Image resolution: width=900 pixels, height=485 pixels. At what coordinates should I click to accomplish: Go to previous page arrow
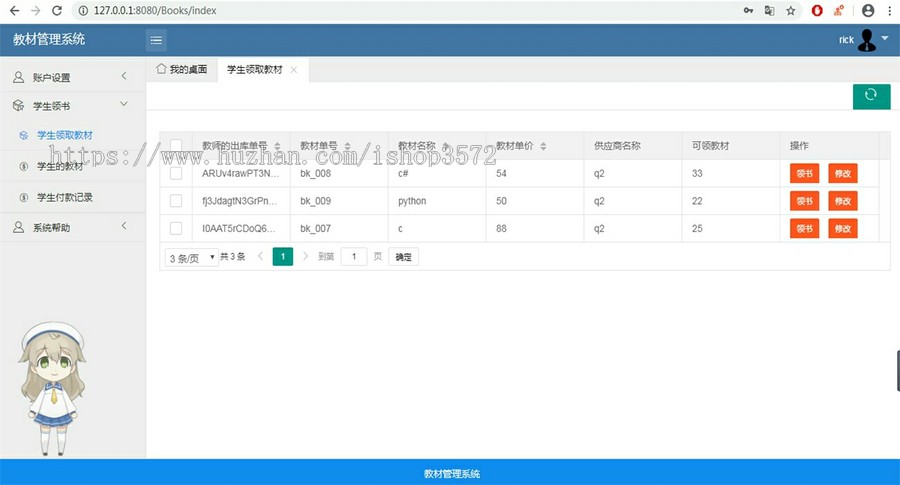coord(261,256)
